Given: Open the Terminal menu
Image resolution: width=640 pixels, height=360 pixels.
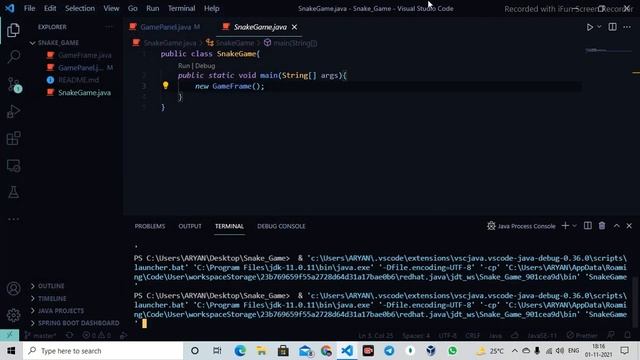Looking at the screenshot, I should pos(181,8).
